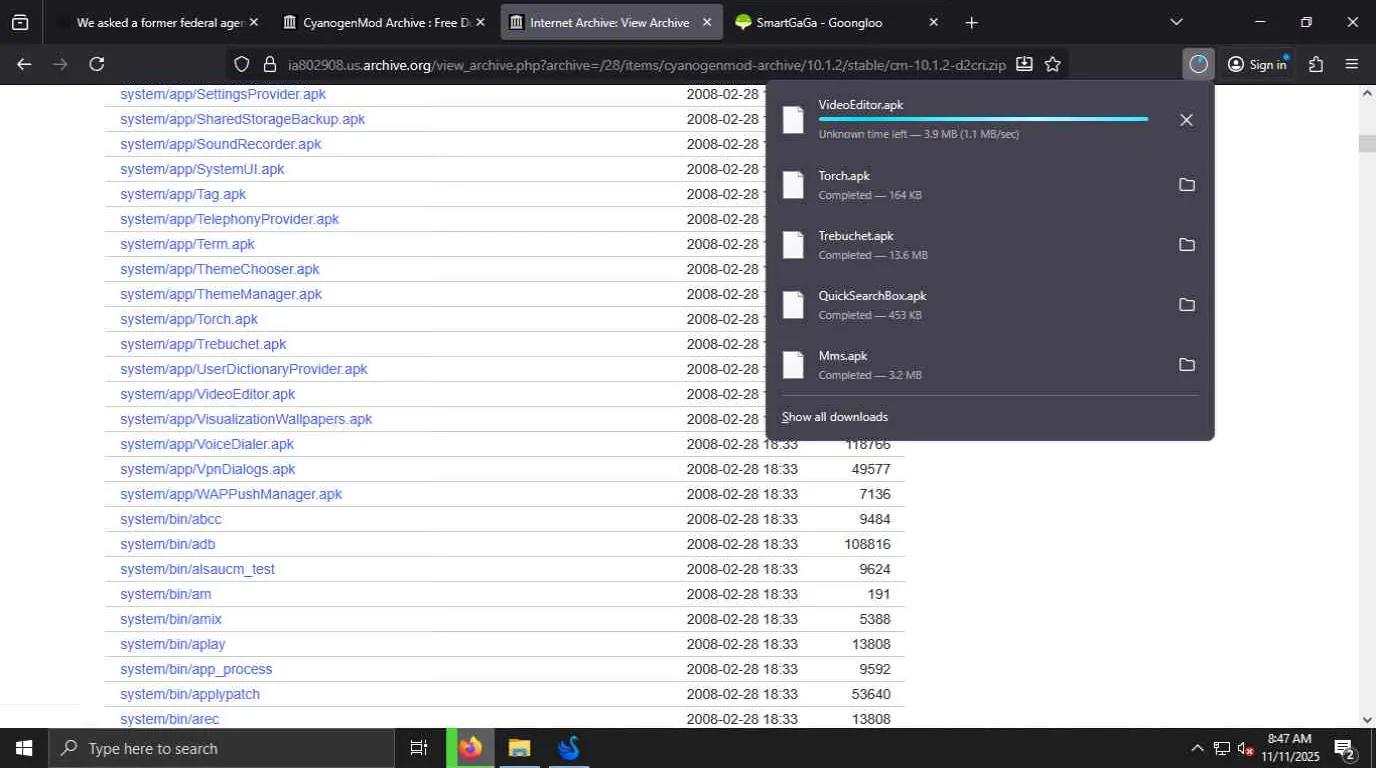This screenshot has height=768, width=1376.
Task: Click the system/app/Term.apk link
Action: (187, 244)
